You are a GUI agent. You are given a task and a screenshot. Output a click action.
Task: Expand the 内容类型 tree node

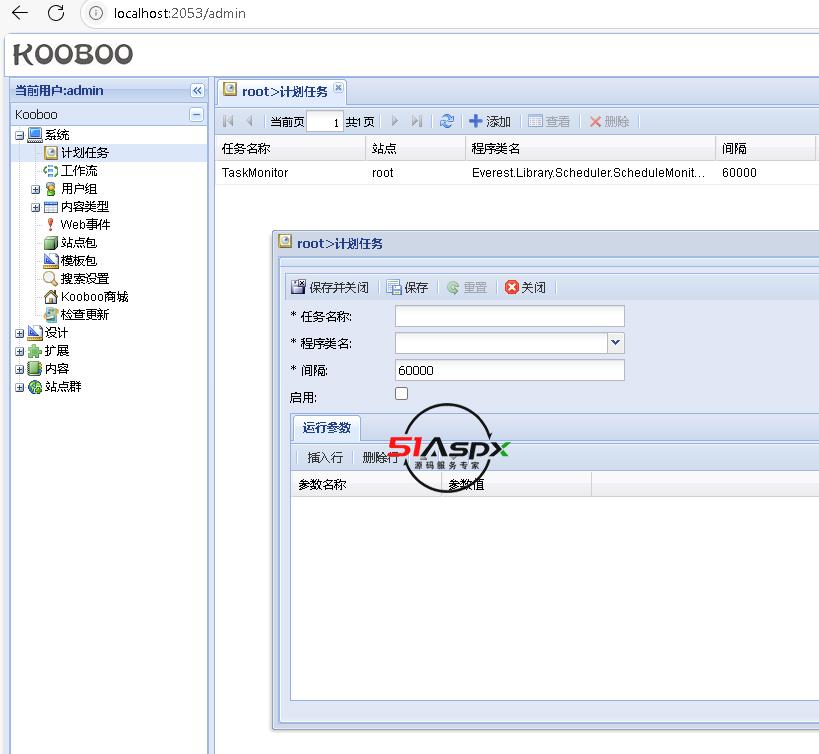tap(36, 207)
